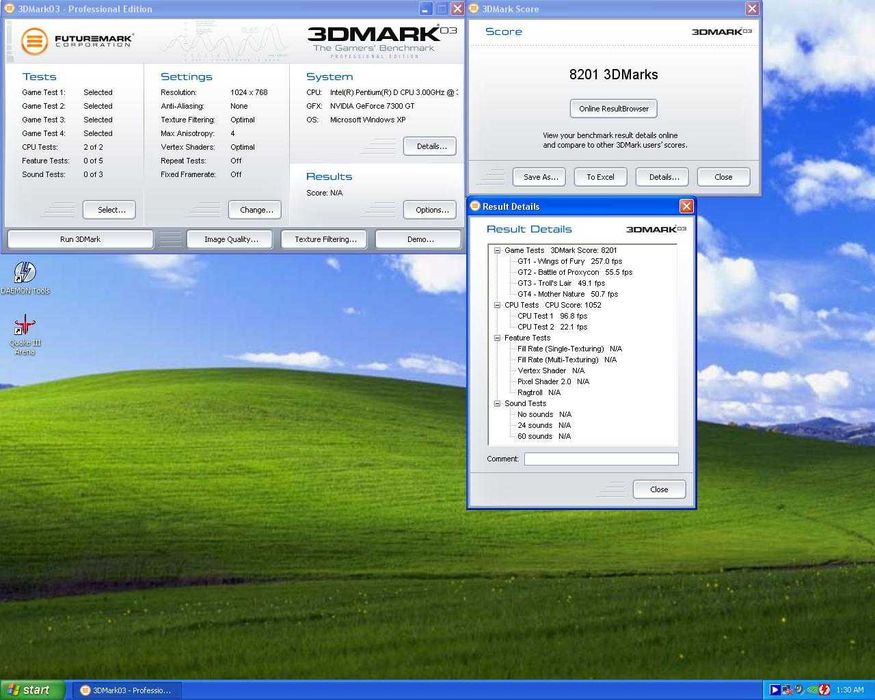Minimize the 3DMark03 main window
875x700 pixels.
426,8
